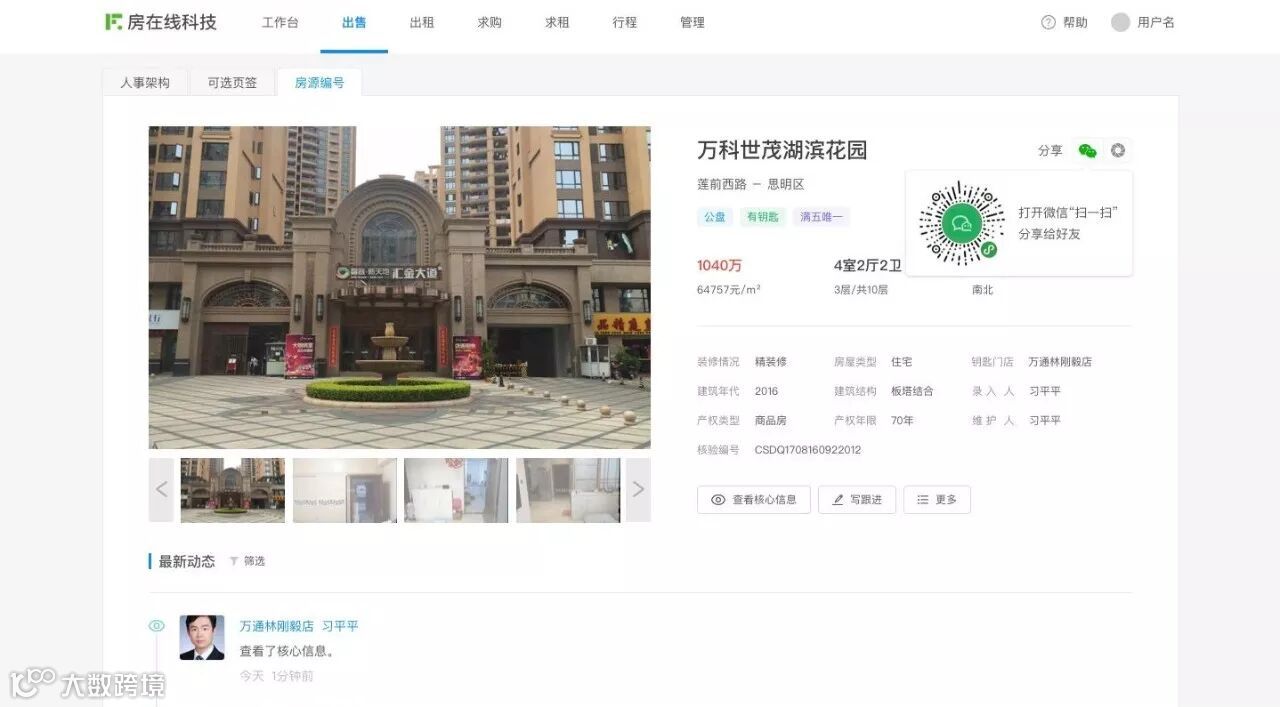Image resolution: width=1280 pixels, height=707 pixels.
Task: Go to 出租 section
Action: tap(422, 22)
